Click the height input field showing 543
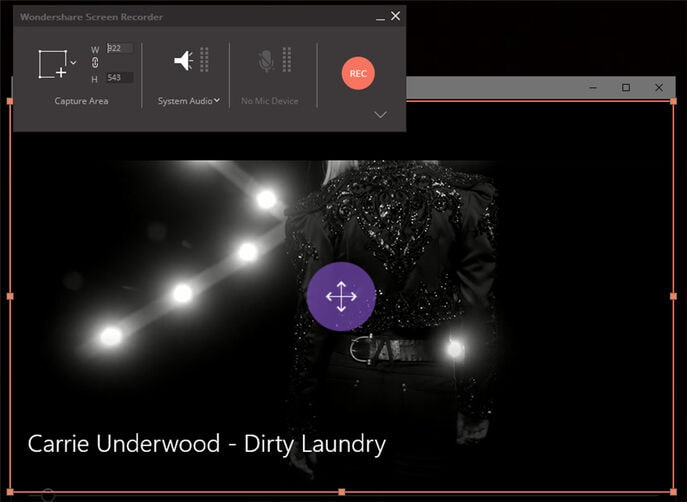This screenshot has height=502, width=687. pyautogui.click(x=119, y=78)
